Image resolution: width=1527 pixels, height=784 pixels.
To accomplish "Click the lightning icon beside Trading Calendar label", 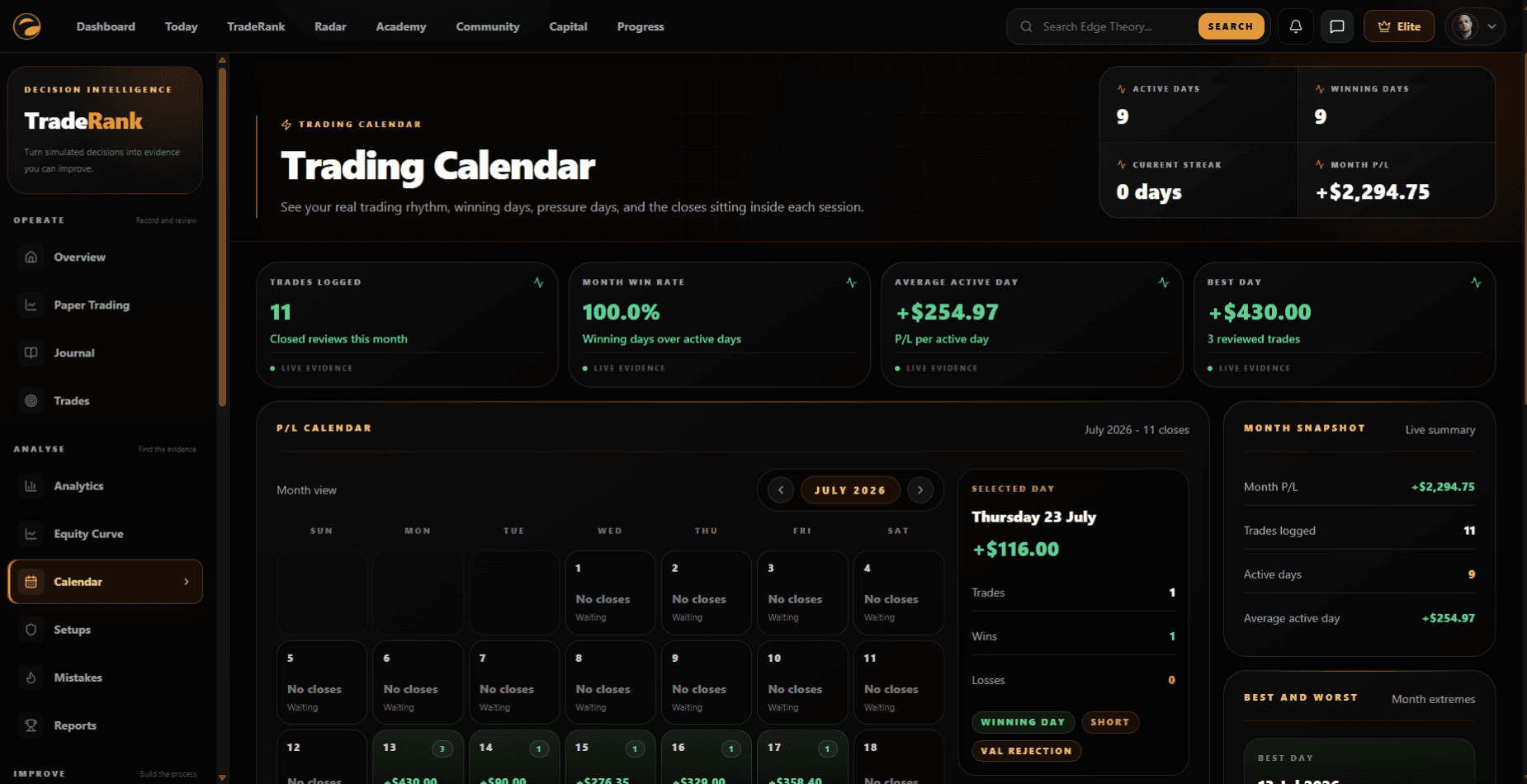I will [x=286, y=125].
